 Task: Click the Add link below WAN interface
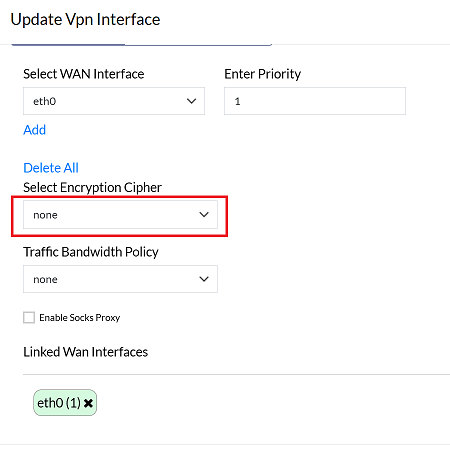click(x=35, y=130)
